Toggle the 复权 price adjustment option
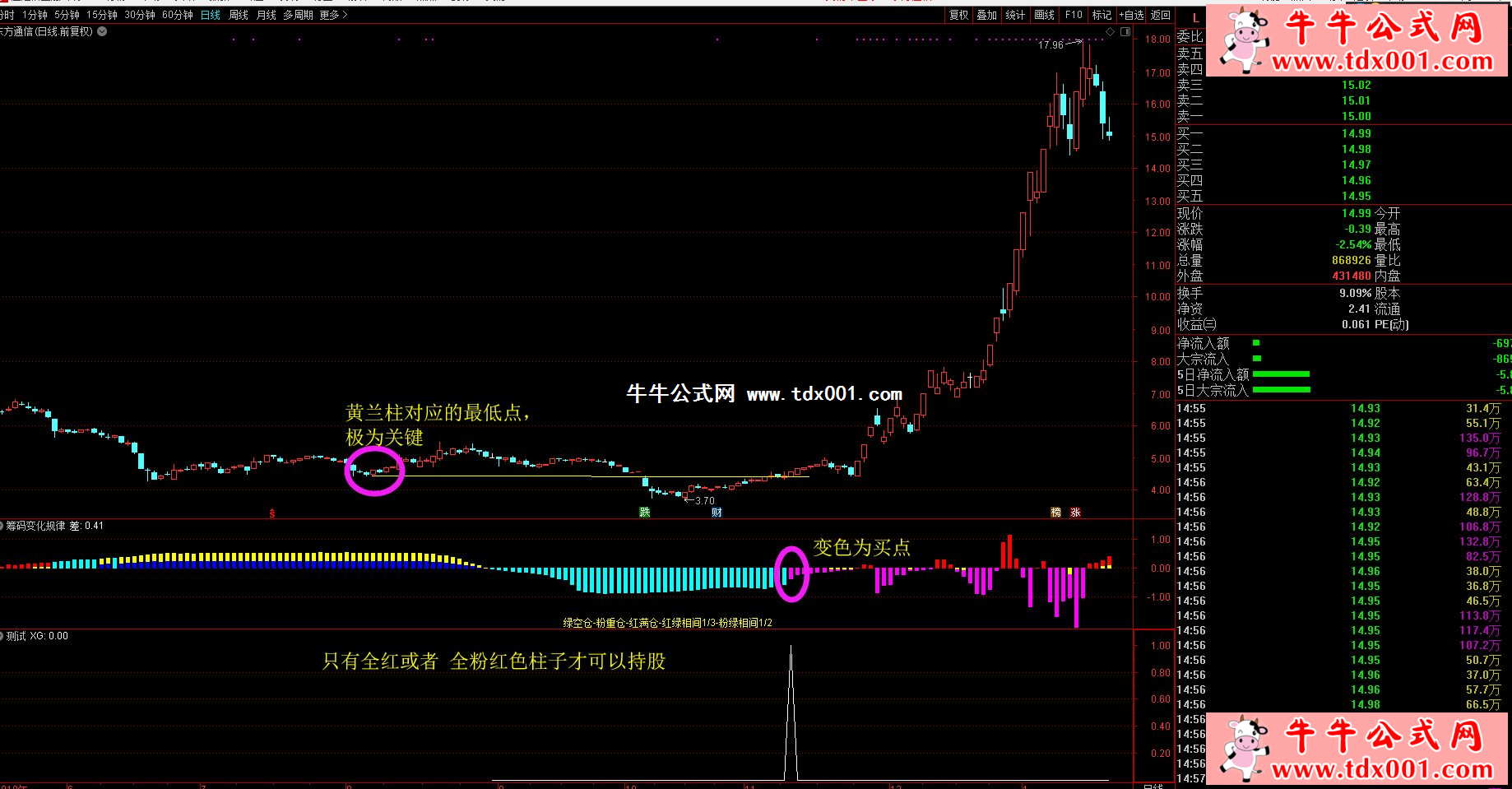This screenshot has width=1512, height=789. coord(958,15)
